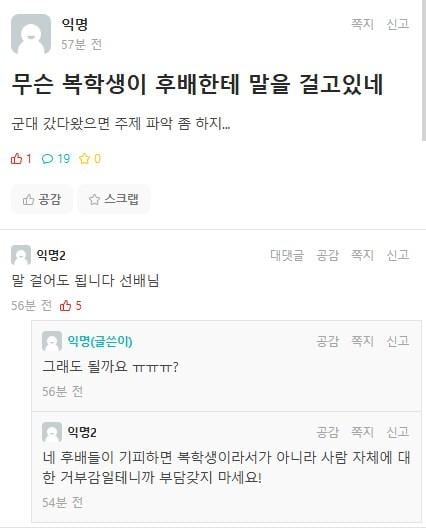Click the yellow star scrap count icon

pos(84,159)
